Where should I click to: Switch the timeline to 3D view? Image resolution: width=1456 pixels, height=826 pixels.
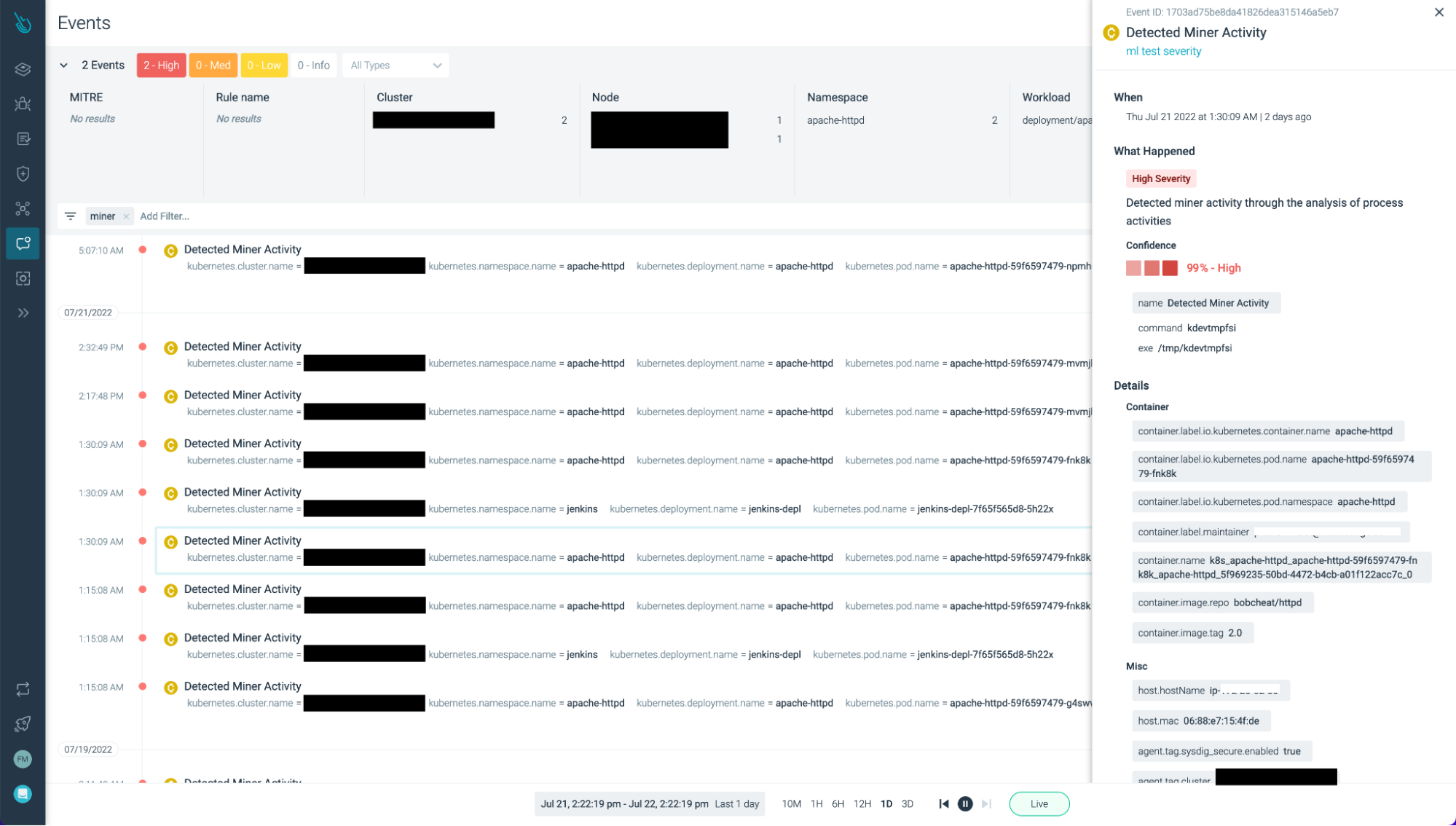(x=908, y=803)
